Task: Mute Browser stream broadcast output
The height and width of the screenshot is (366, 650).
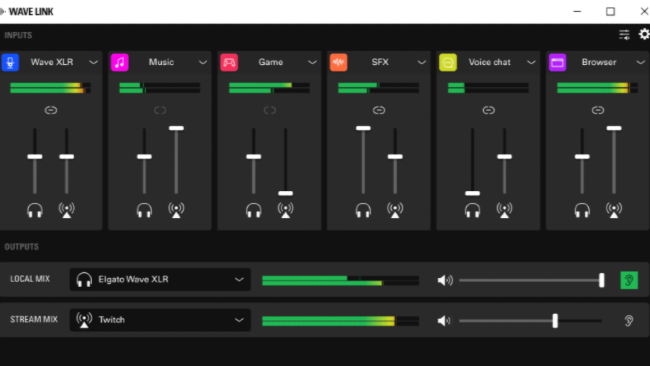Action: (x=614, y=210)
